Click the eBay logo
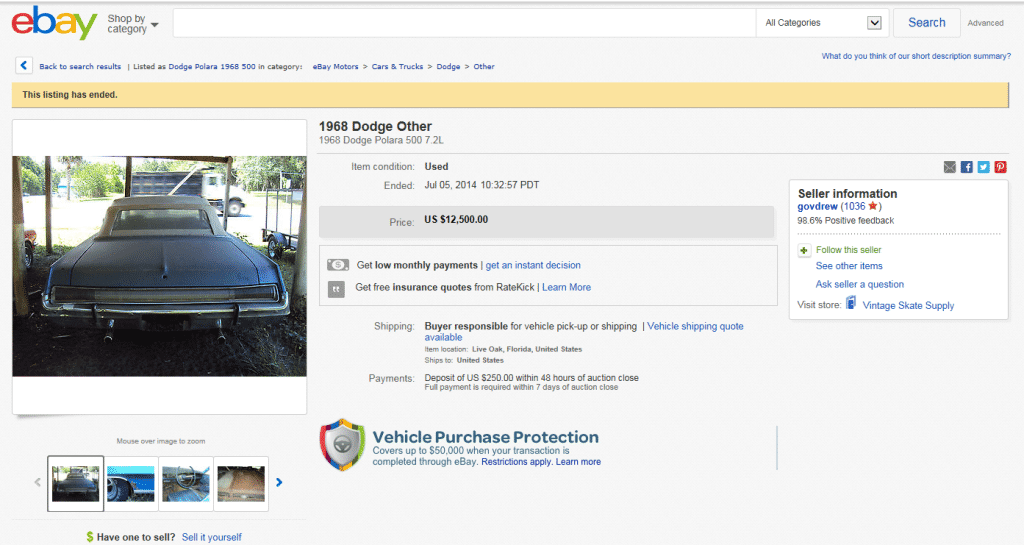 pyautogui.click(x=54, y=22)
